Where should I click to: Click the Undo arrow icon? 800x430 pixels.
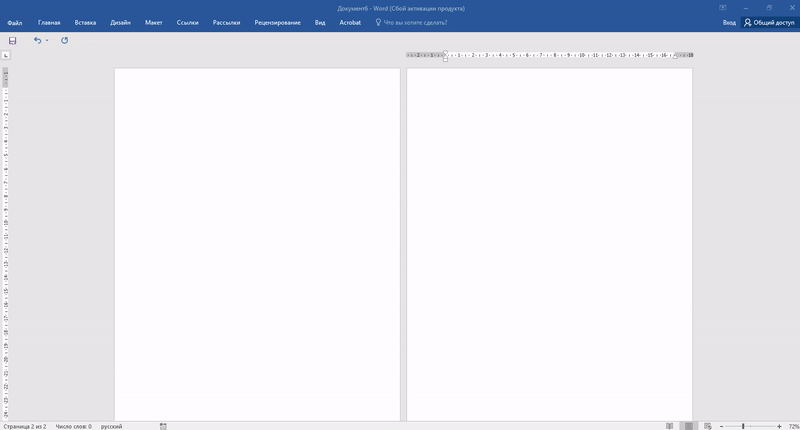pos(38,41)
